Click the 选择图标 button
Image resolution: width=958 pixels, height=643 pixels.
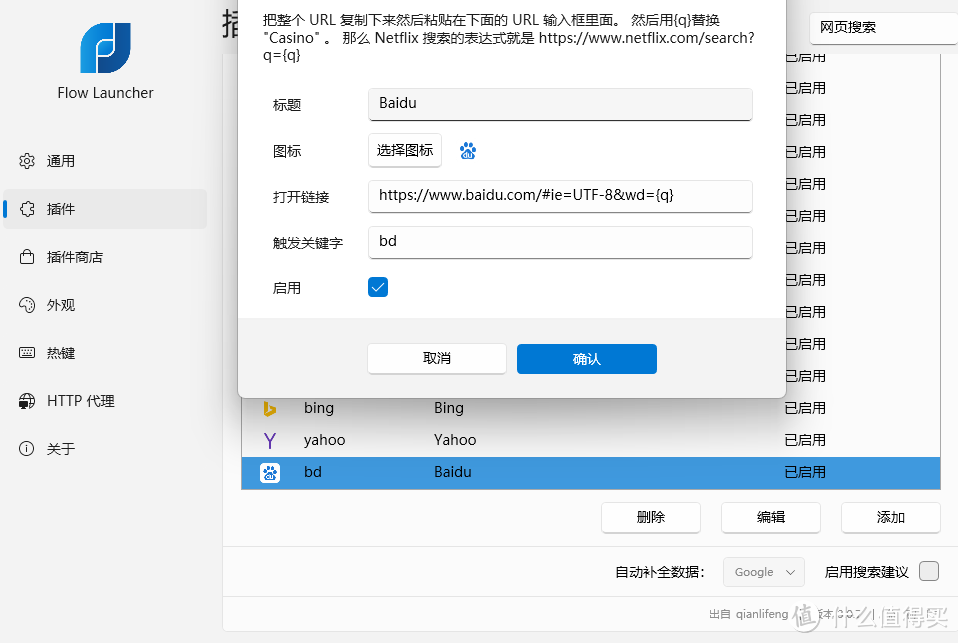coord(405,150)
